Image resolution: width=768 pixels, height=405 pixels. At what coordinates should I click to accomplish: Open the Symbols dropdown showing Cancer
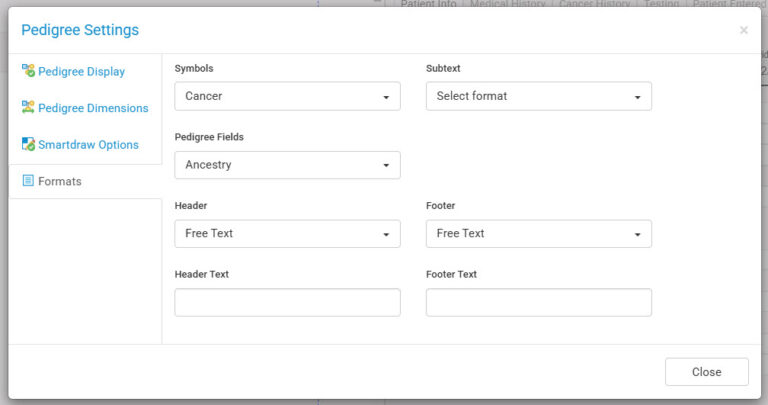[x=287, y=96]
